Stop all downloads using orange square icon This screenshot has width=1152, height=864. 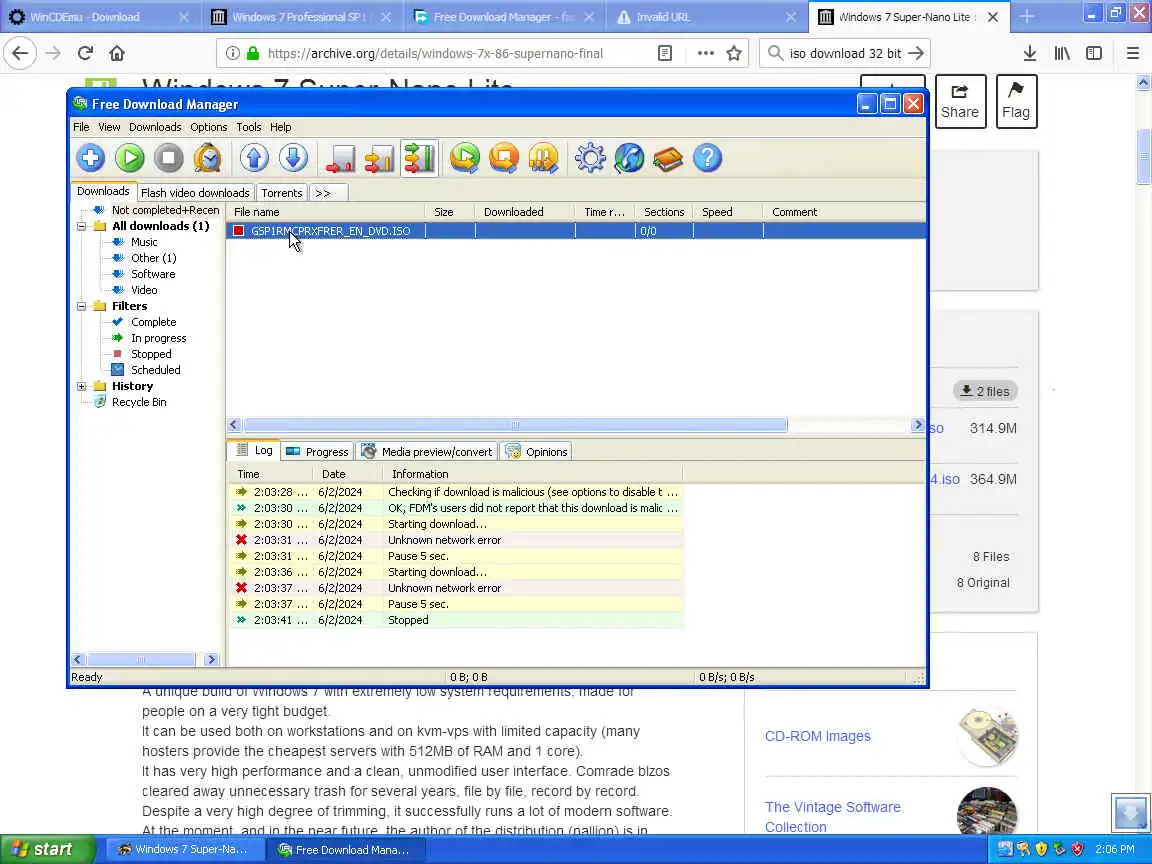[x=504, y=158]
